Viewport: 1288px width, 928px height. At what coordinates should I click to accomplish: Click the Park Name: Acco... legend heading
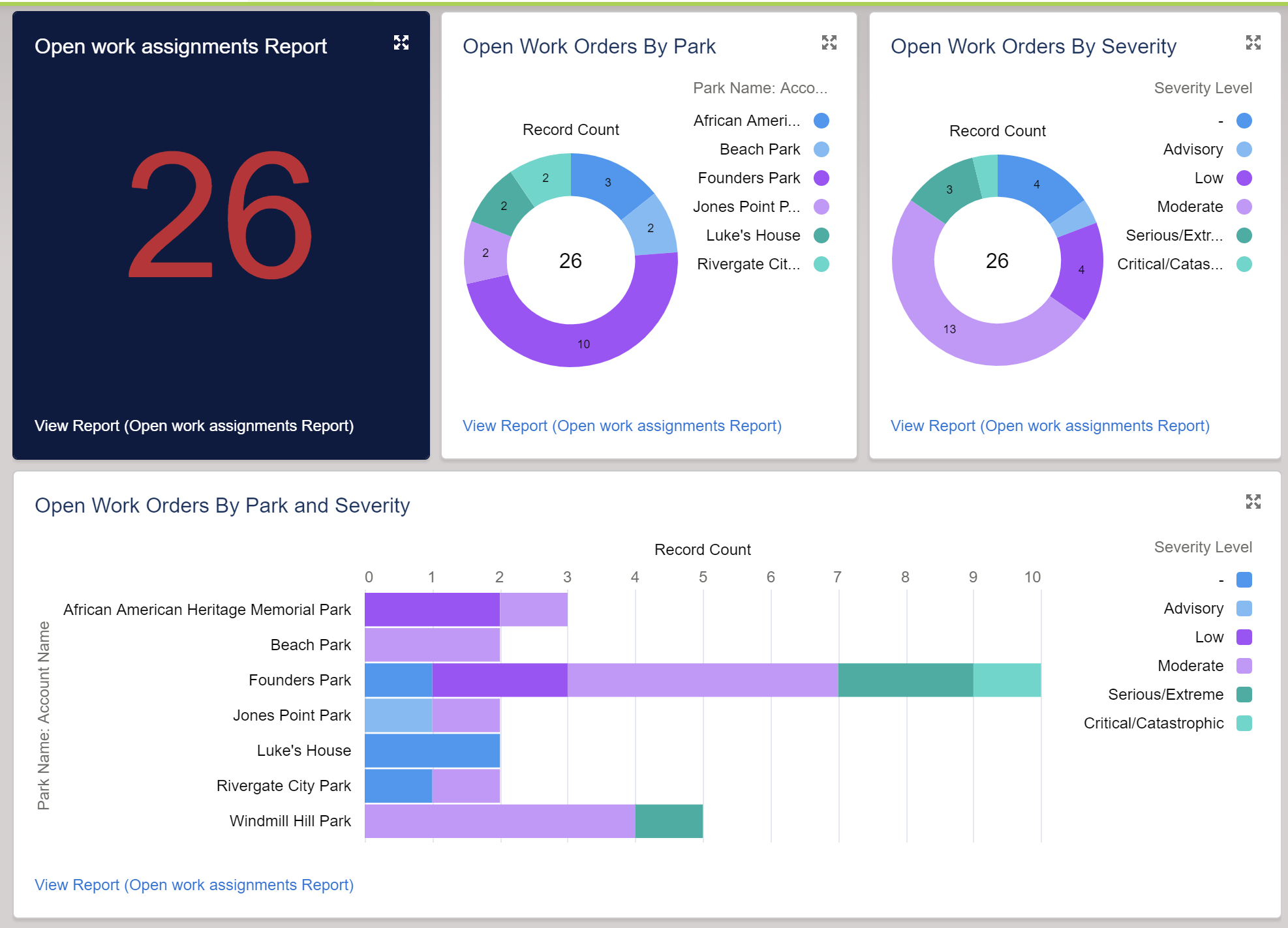tap(760, 88)
